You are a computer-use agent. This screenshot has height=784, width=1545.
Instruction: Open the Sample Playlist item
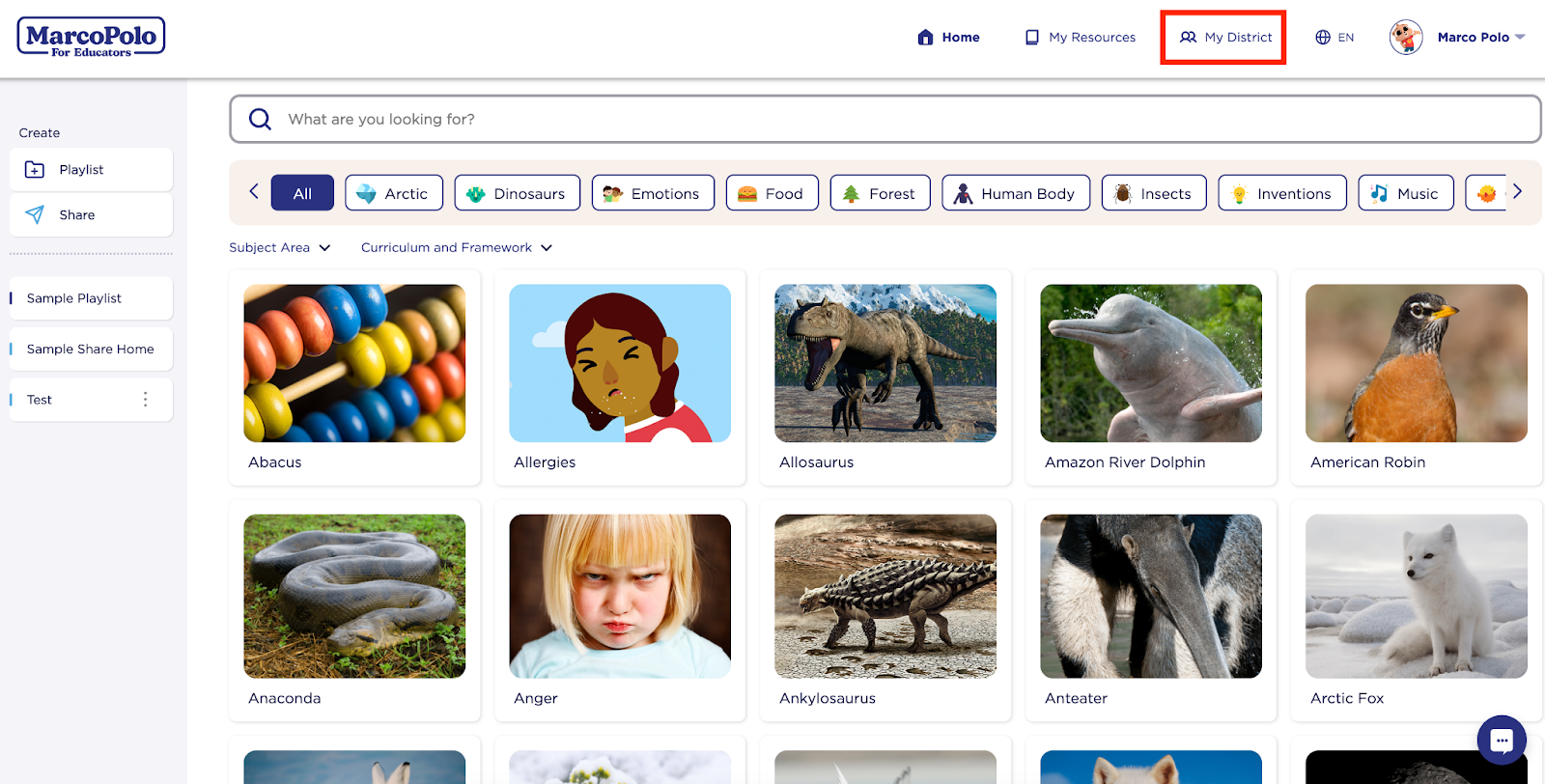click(x=91, y=297)
